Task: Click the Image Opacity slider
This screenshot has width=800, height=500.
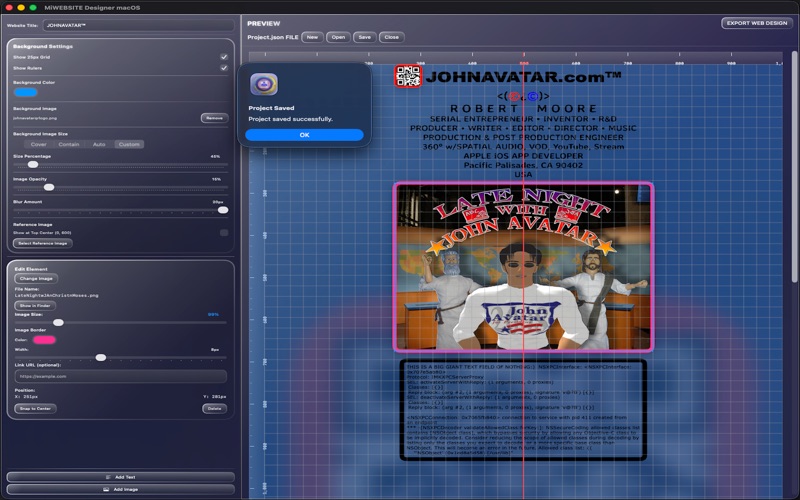Action: [x=120, y=187]
